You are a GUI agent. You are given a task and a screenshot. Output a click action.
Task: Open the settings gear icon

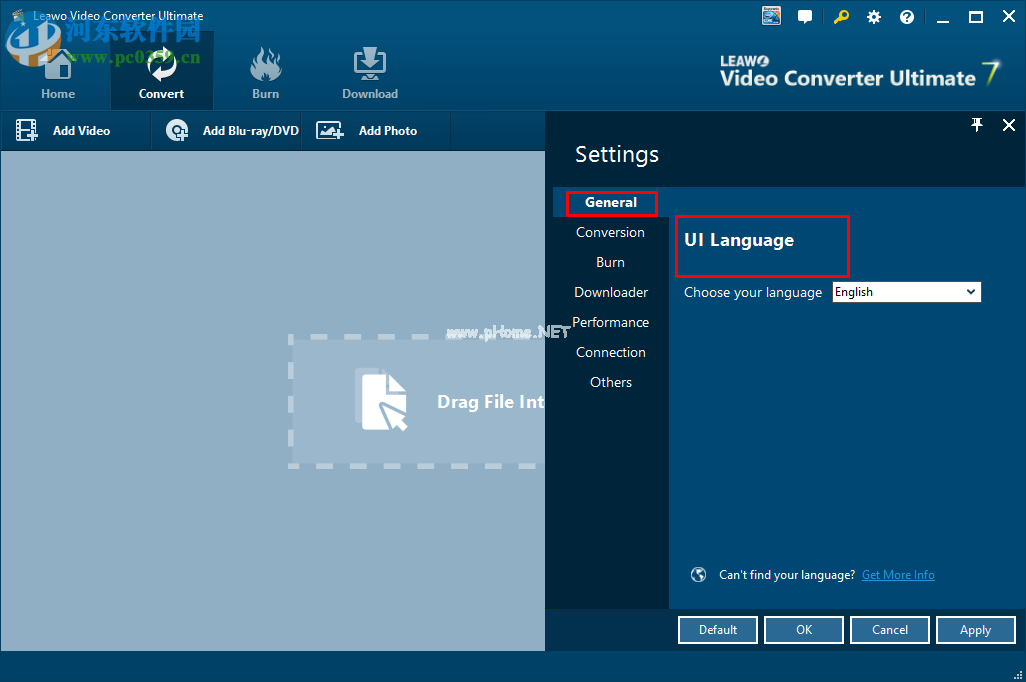coord(873,17)
